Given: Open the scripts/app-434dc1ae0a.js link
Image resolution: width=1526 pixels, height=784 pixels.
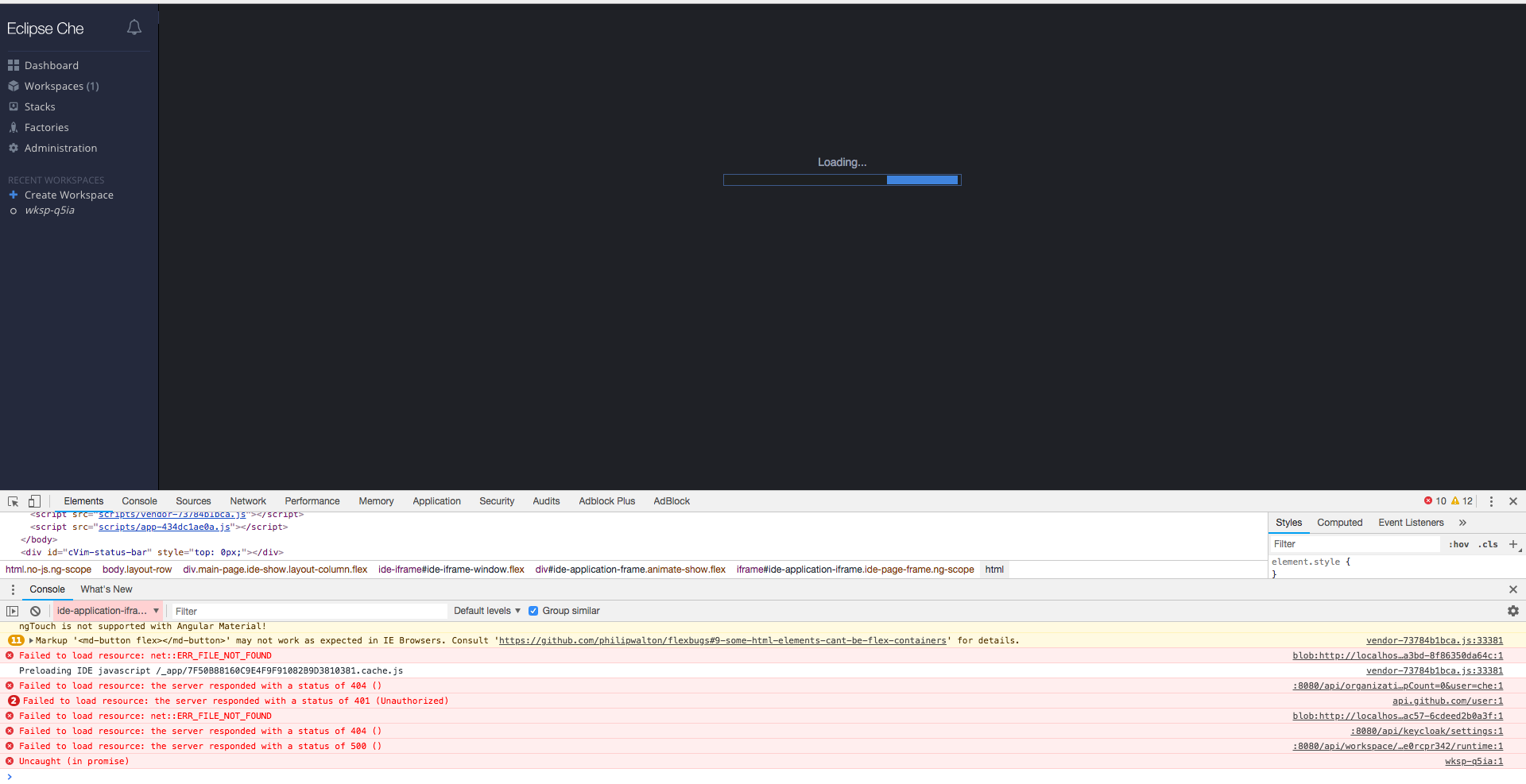Looking at the screenshot, I should [x=165, y=527].
